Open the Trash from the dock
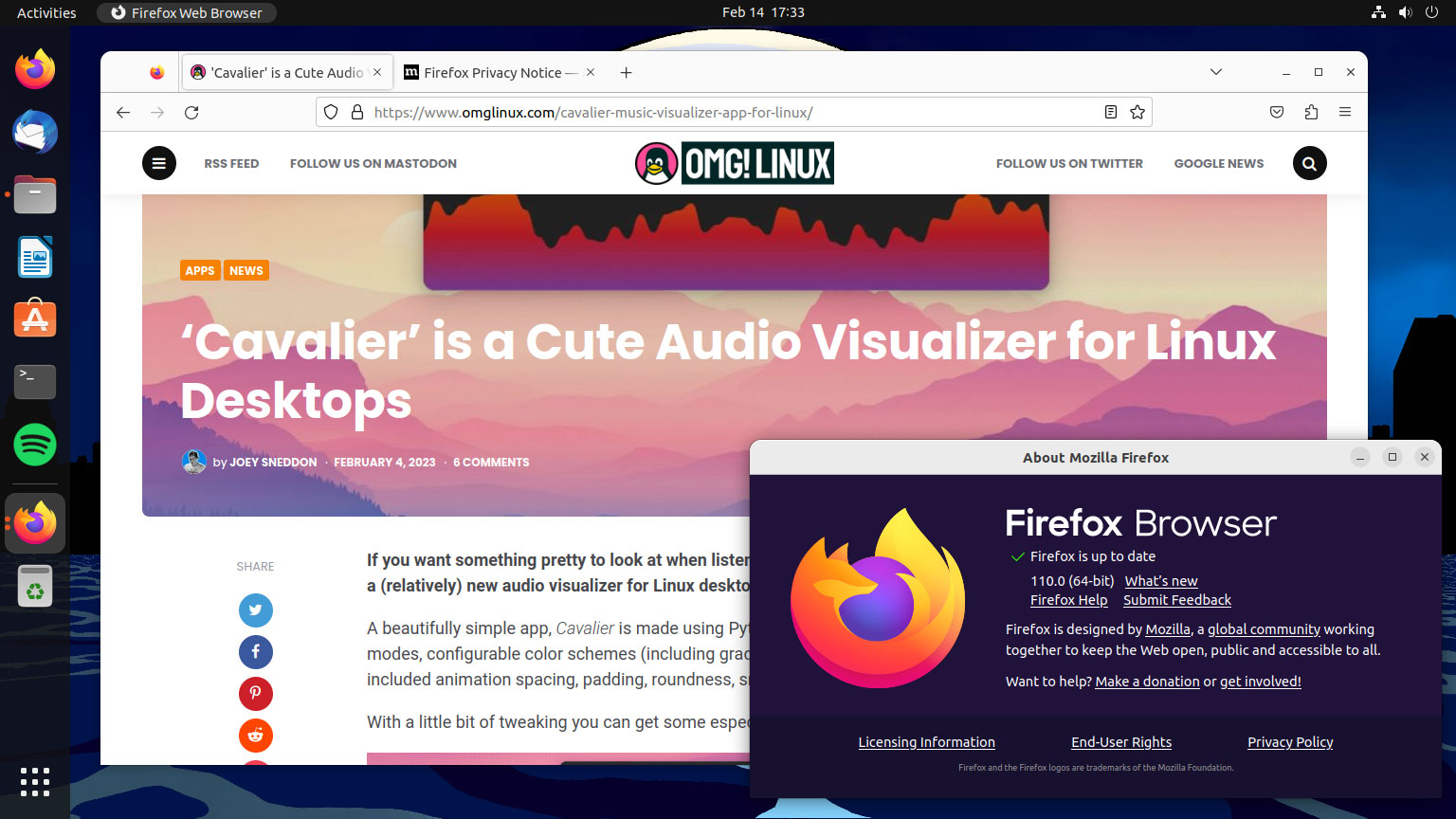The image size is (1456, 819). [35, 586]
